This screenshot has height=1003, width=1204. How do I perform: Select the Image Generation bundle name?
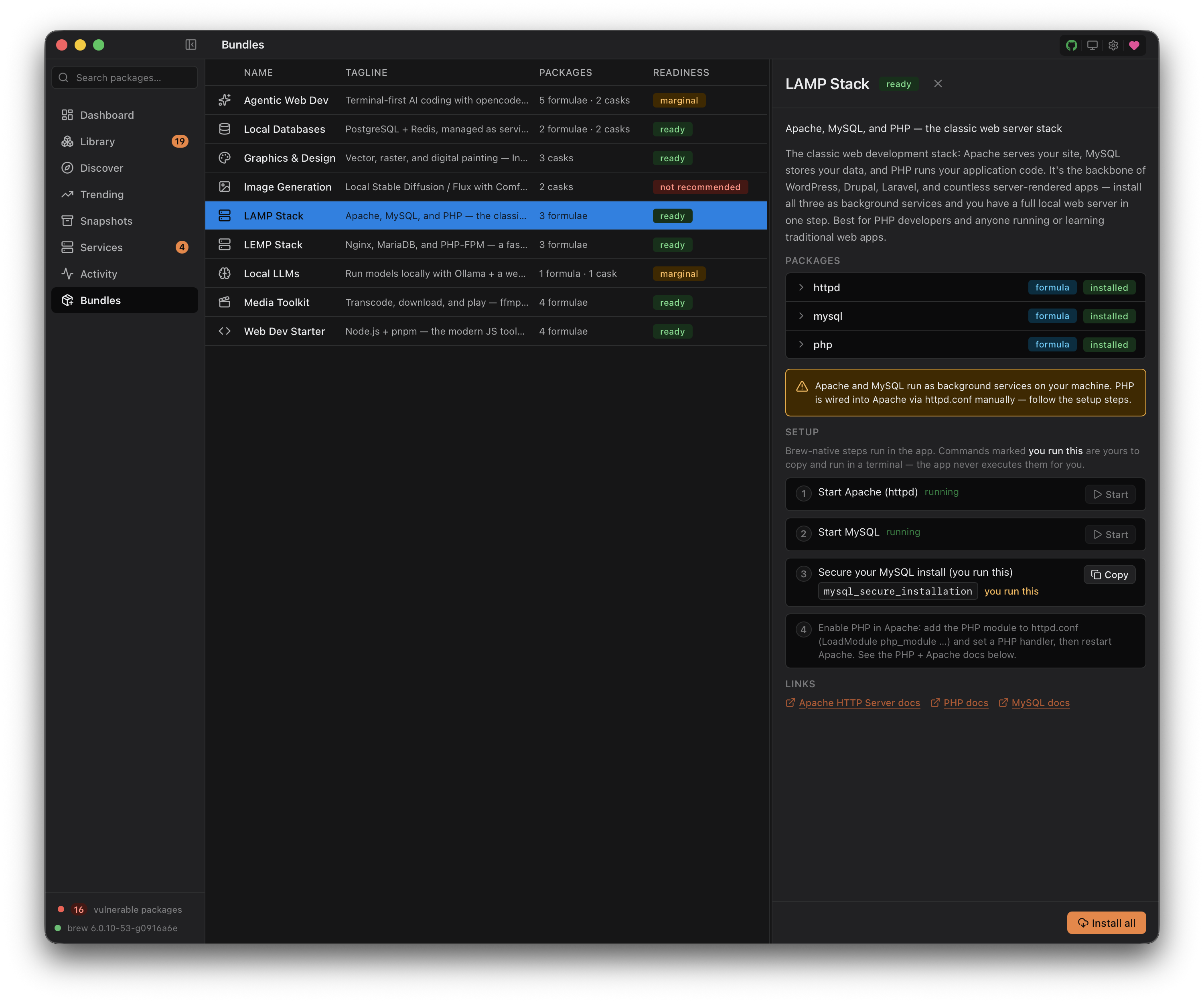point(287,187)
